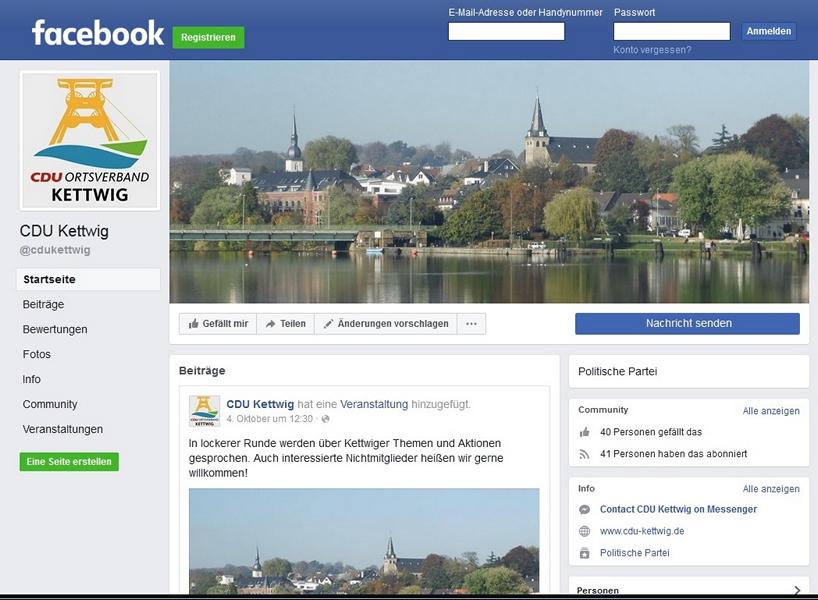Open Beiträge in the sidebar
This screenshot has height=600, width=818.
[43, 304]
